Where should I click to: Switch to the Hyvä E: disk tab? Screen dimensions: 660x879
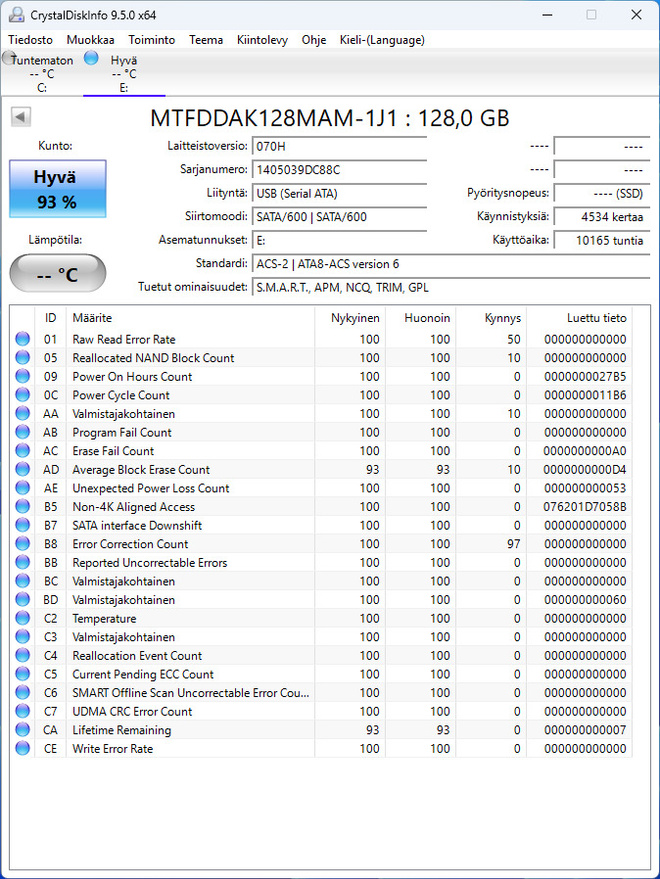124,73
